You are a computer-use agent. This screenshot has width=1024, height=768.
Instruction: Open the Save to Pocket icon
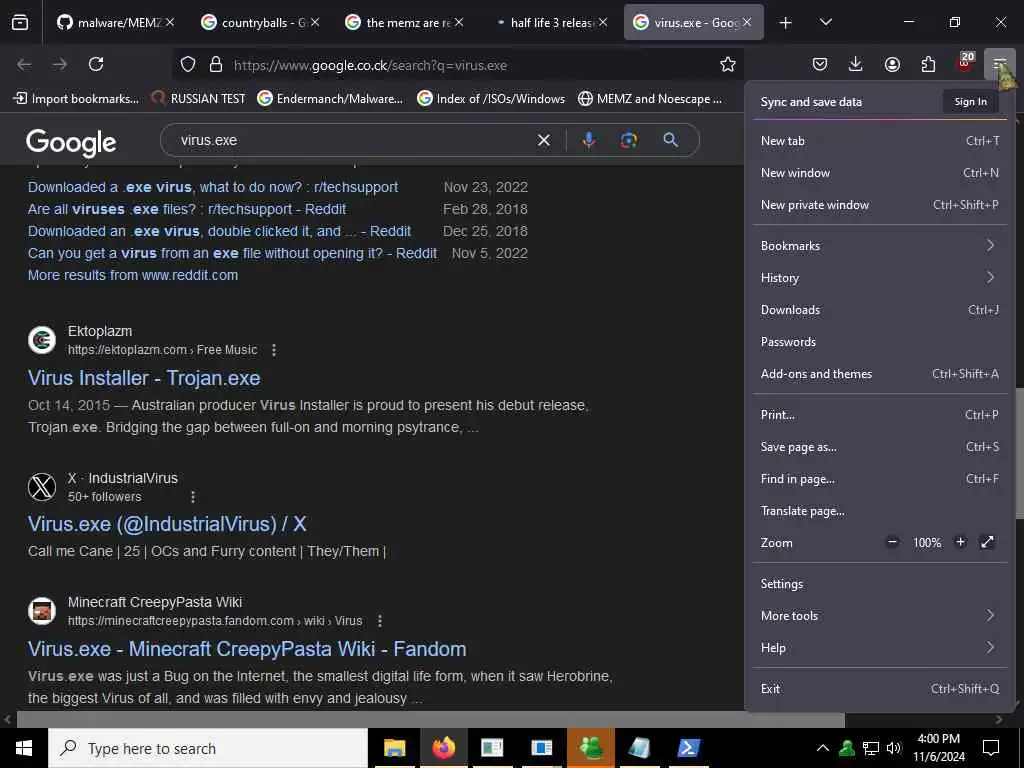tap(820, 64)
